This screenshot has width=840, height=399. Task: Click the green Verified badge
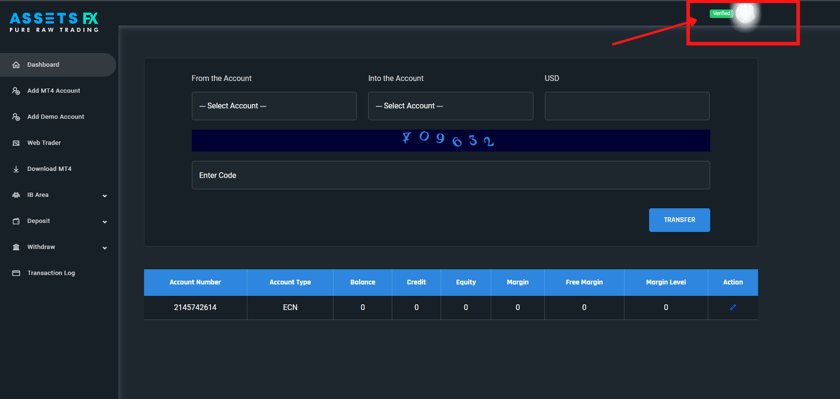(x=721, y=13)
